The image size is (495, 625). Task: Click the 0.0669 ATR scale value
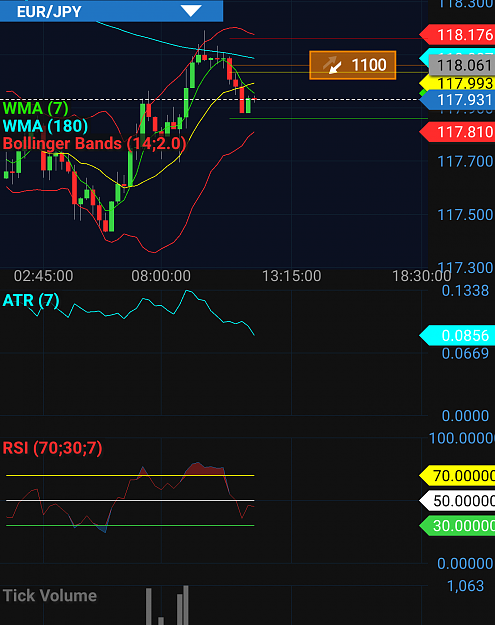pyautogui.click(x=465, y=353)
